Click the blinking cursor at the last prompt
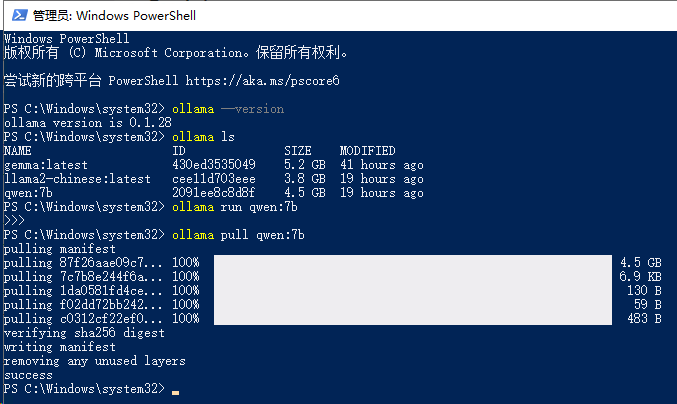677x404 pixels. pyautogui.click(x=175, y=390)
